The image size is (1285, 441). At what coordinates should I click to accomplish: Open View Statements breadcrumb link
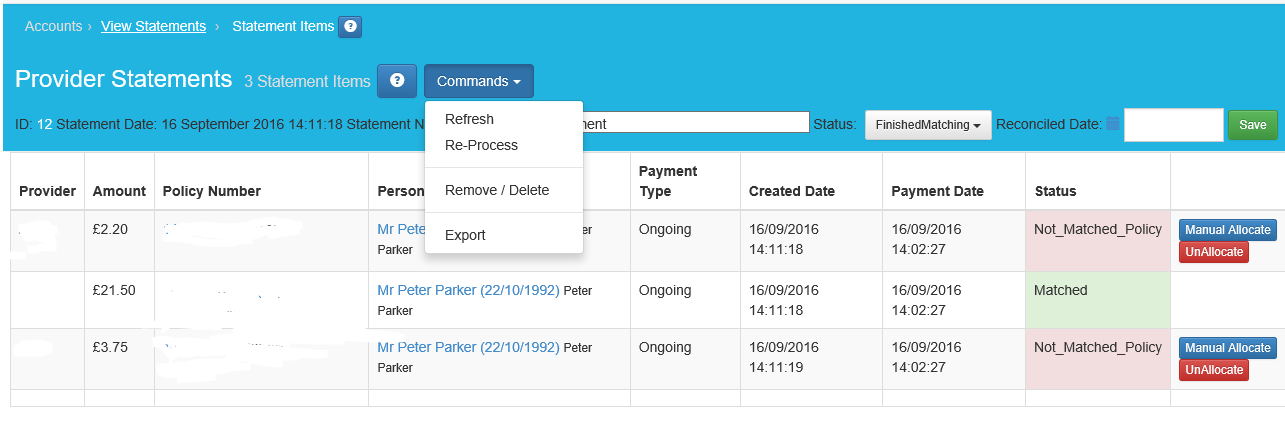[x=153, y=26]
